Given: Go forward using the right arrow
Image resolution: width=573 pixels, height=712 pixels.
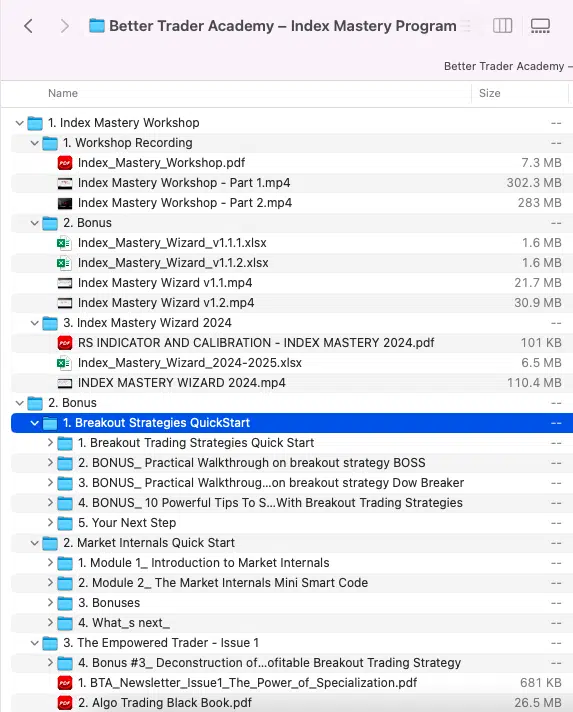Looking at the screenshot, I should click(x=64, y=26).
